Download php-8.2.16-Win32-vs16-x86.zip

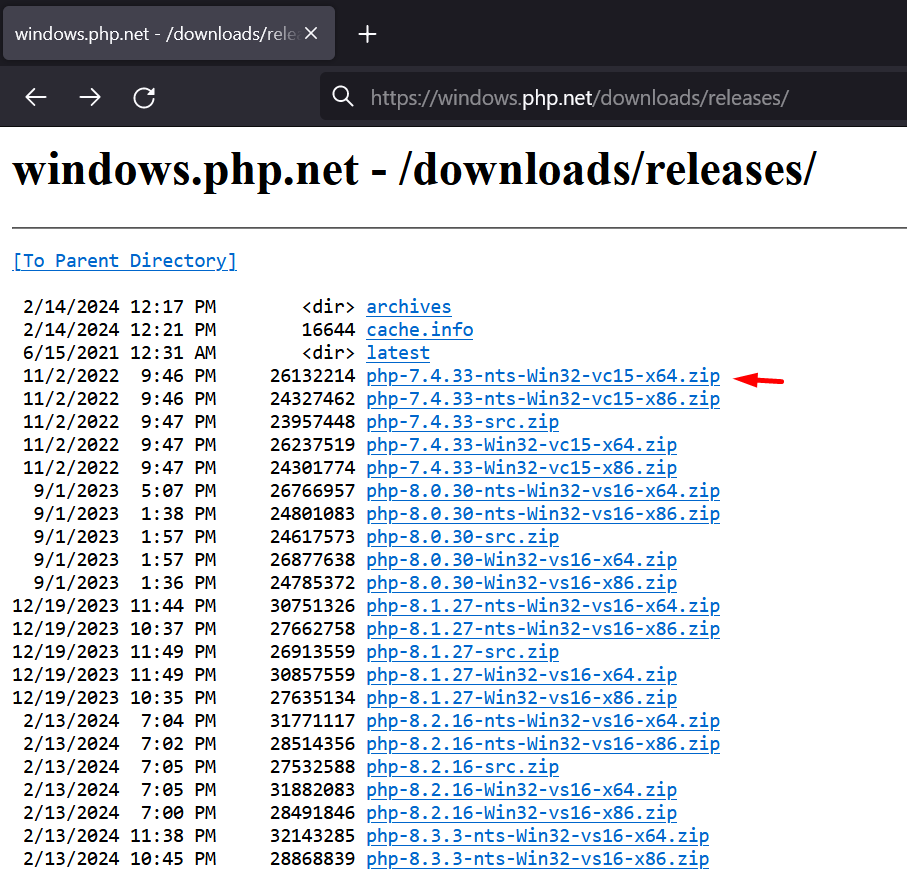coord(521,812)
